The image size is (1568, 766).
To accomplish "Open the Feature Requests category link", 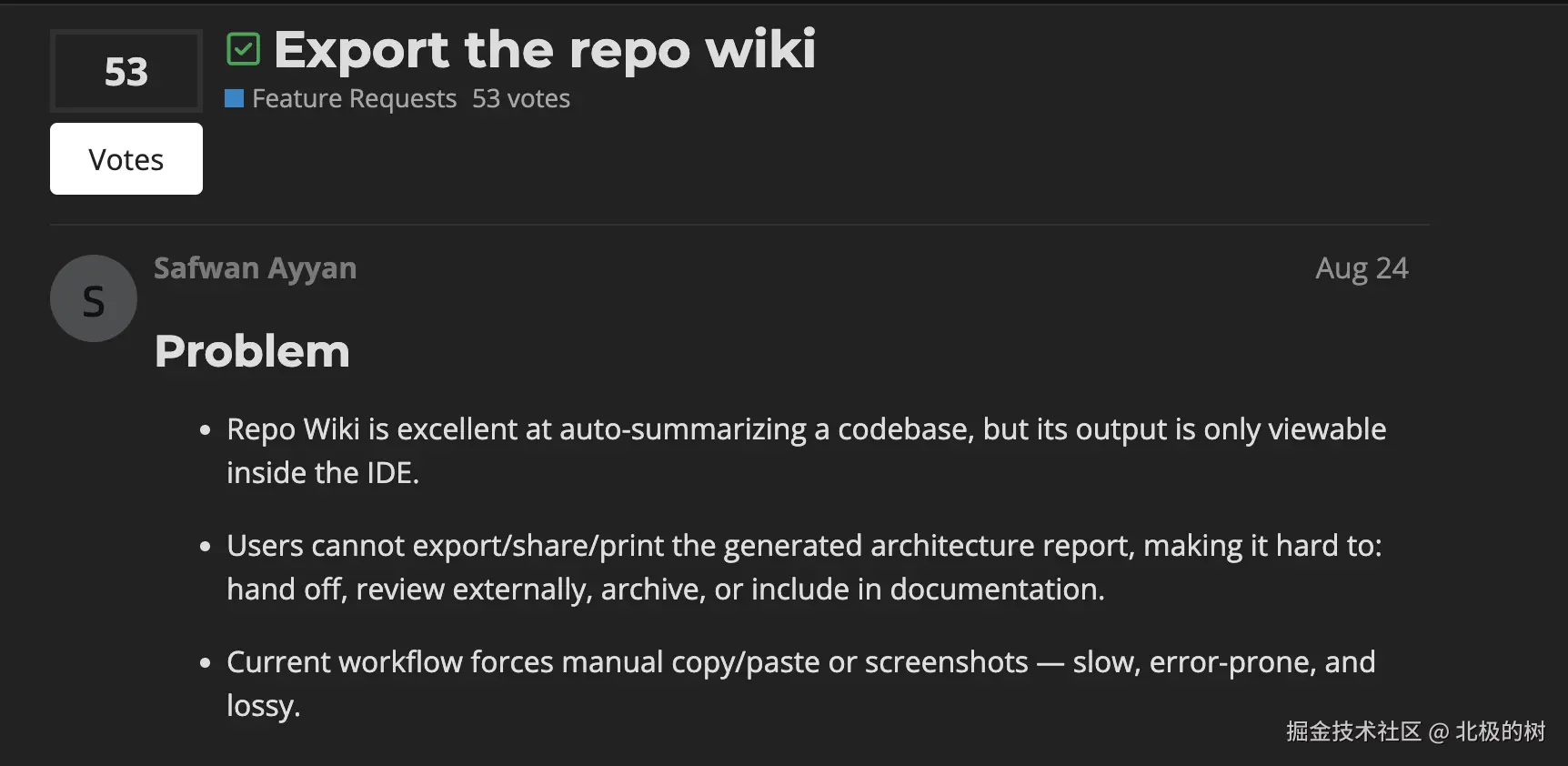I will [x=354, y=98].
